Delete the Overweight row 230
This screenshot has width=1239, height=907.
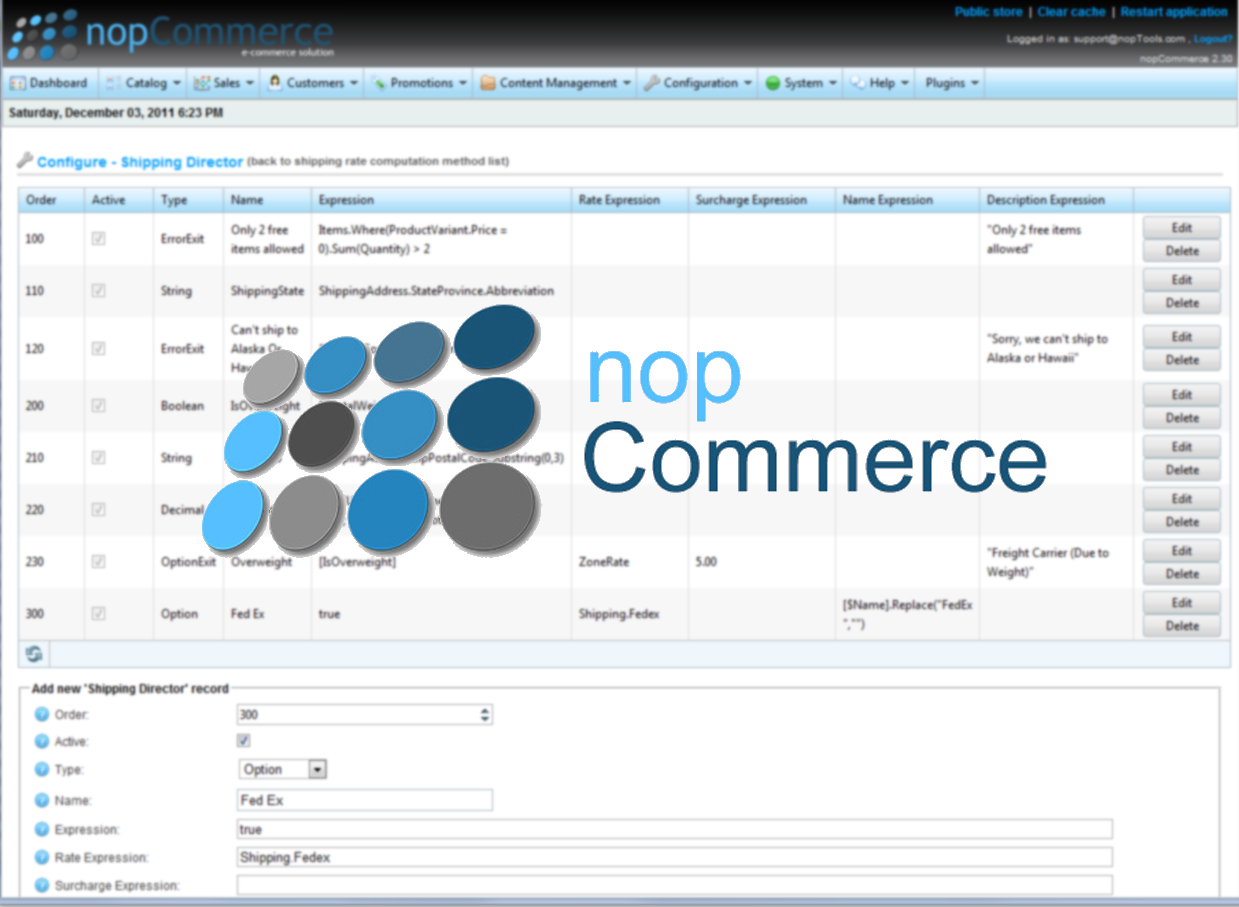(1182, 574)
